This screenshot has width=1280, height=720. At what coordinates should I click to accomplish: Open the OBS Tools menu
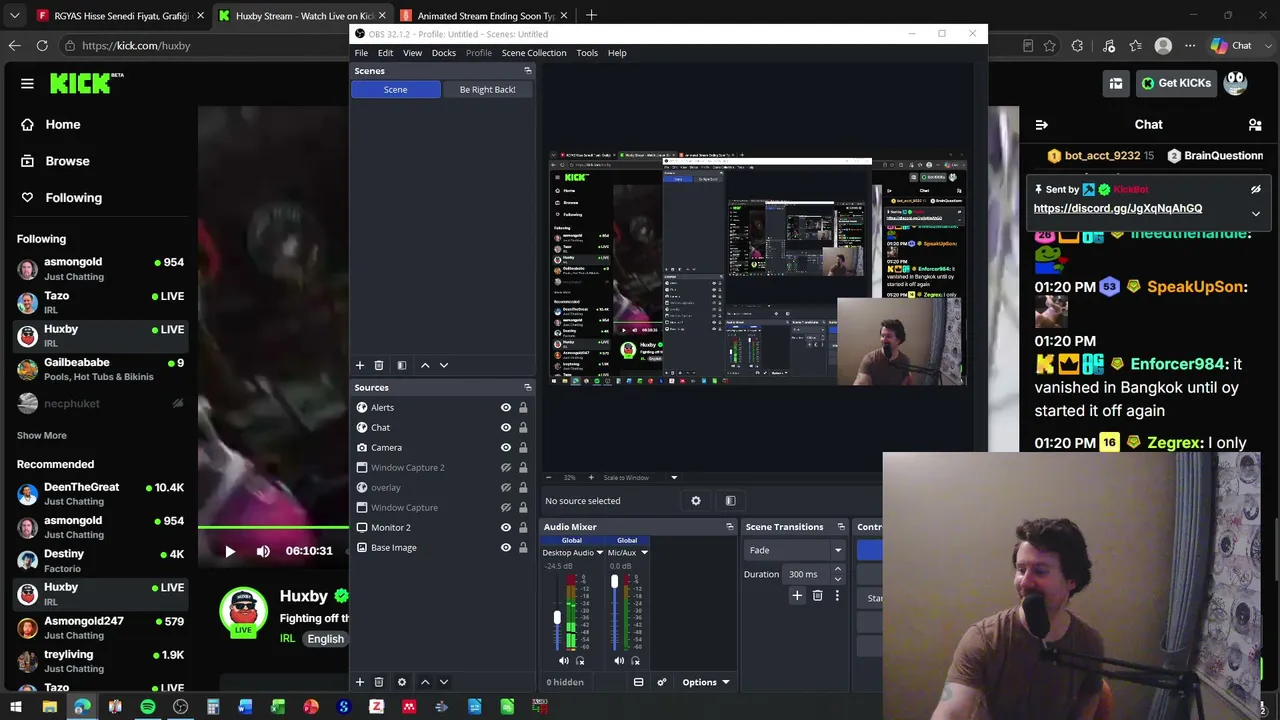tap(587, 53)
